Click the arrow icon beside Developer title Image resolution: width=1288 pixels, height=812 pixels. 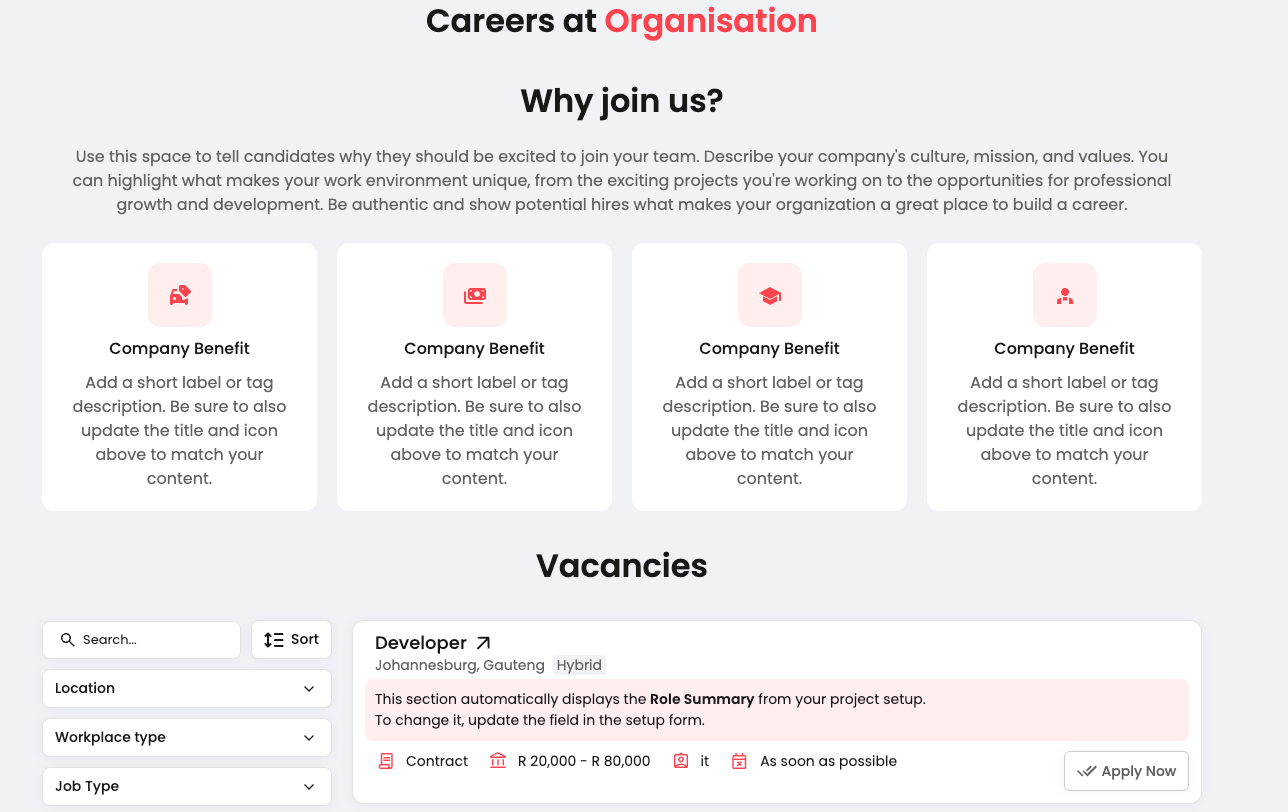484,643
